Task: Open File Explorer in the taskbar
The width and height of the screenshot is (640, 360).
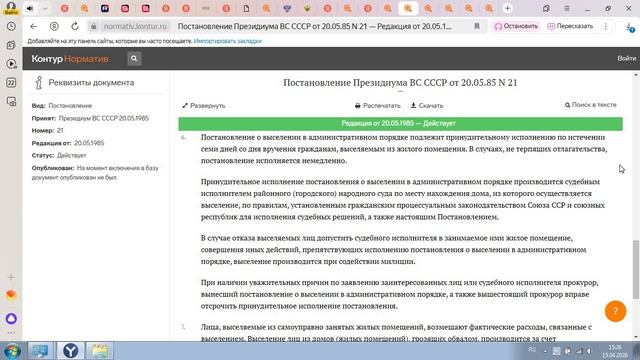Action: point(99,351)
